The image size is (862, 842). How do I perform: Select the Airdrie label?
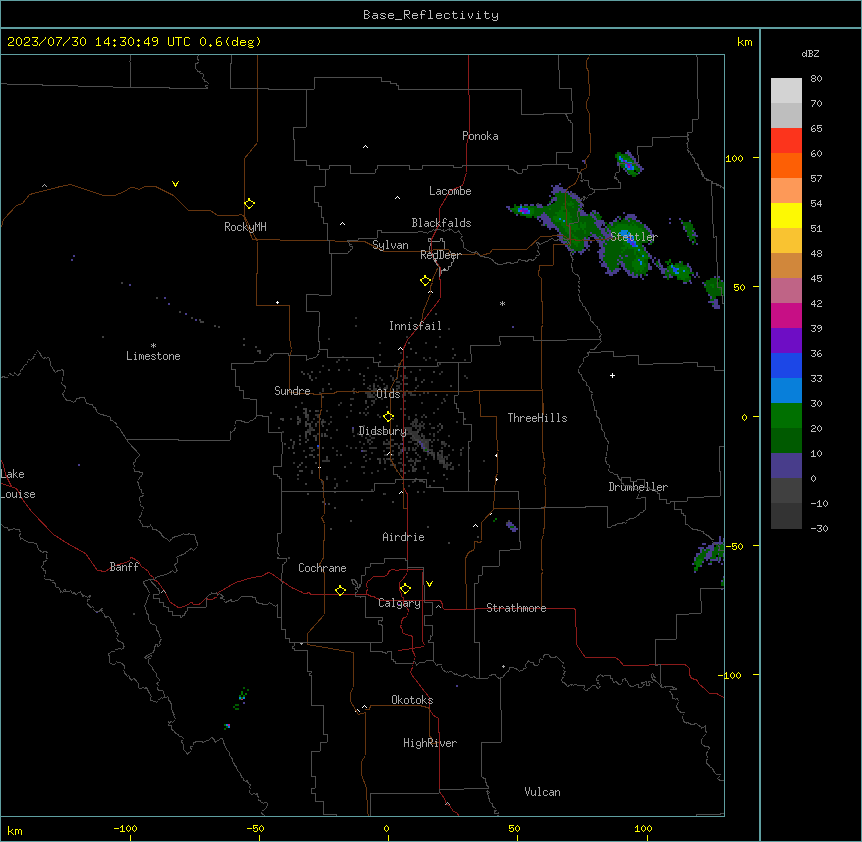point(404,537)
